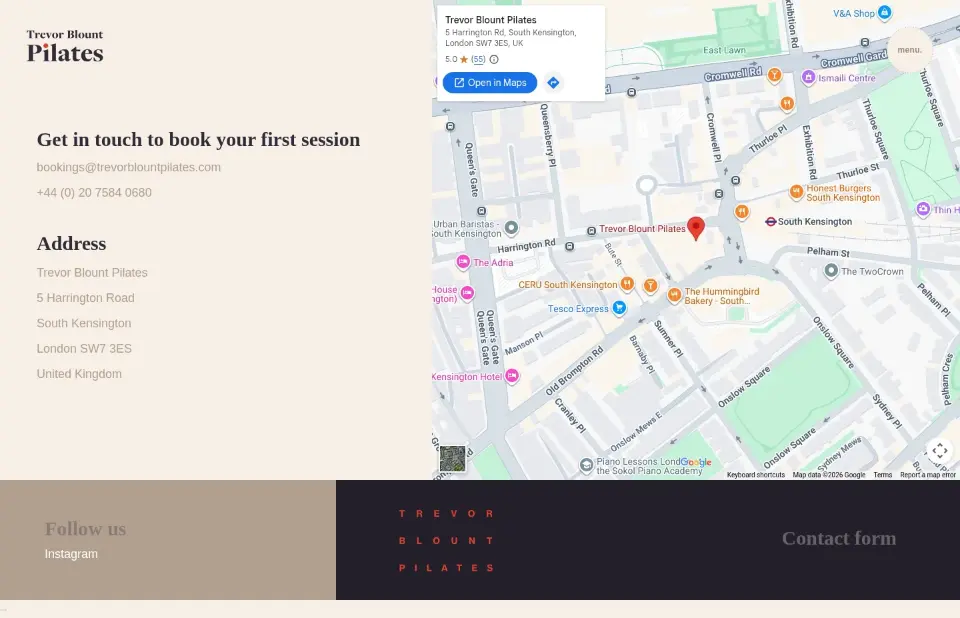This screenshot has height=618, width=960.
Task: Click the studio phone number
Action: (94, 192)
